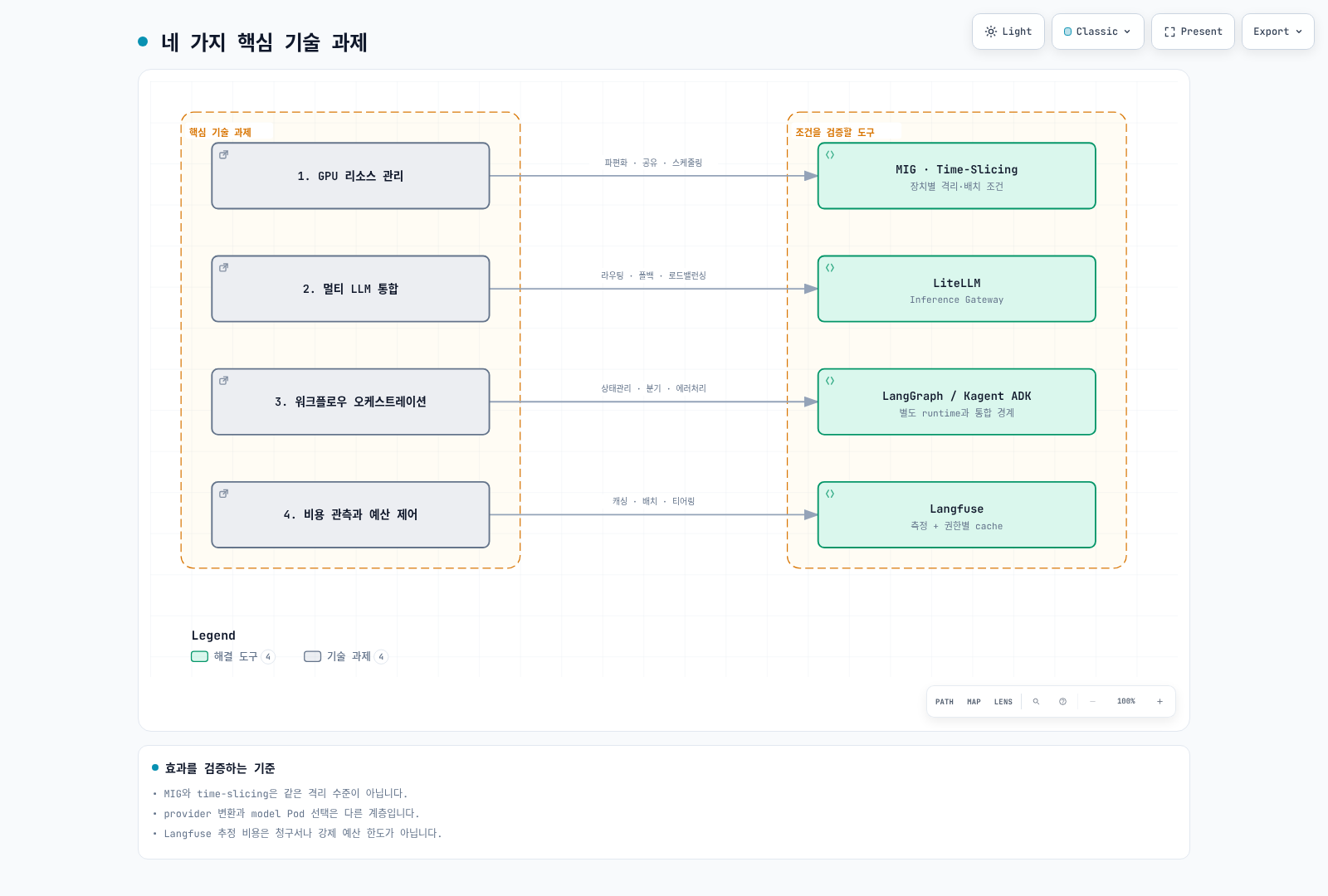The width and height of the screenshot is (1328, 896).
Task: Select the MIG · Time-Slicing node
Action: click(x=957, y=176)
